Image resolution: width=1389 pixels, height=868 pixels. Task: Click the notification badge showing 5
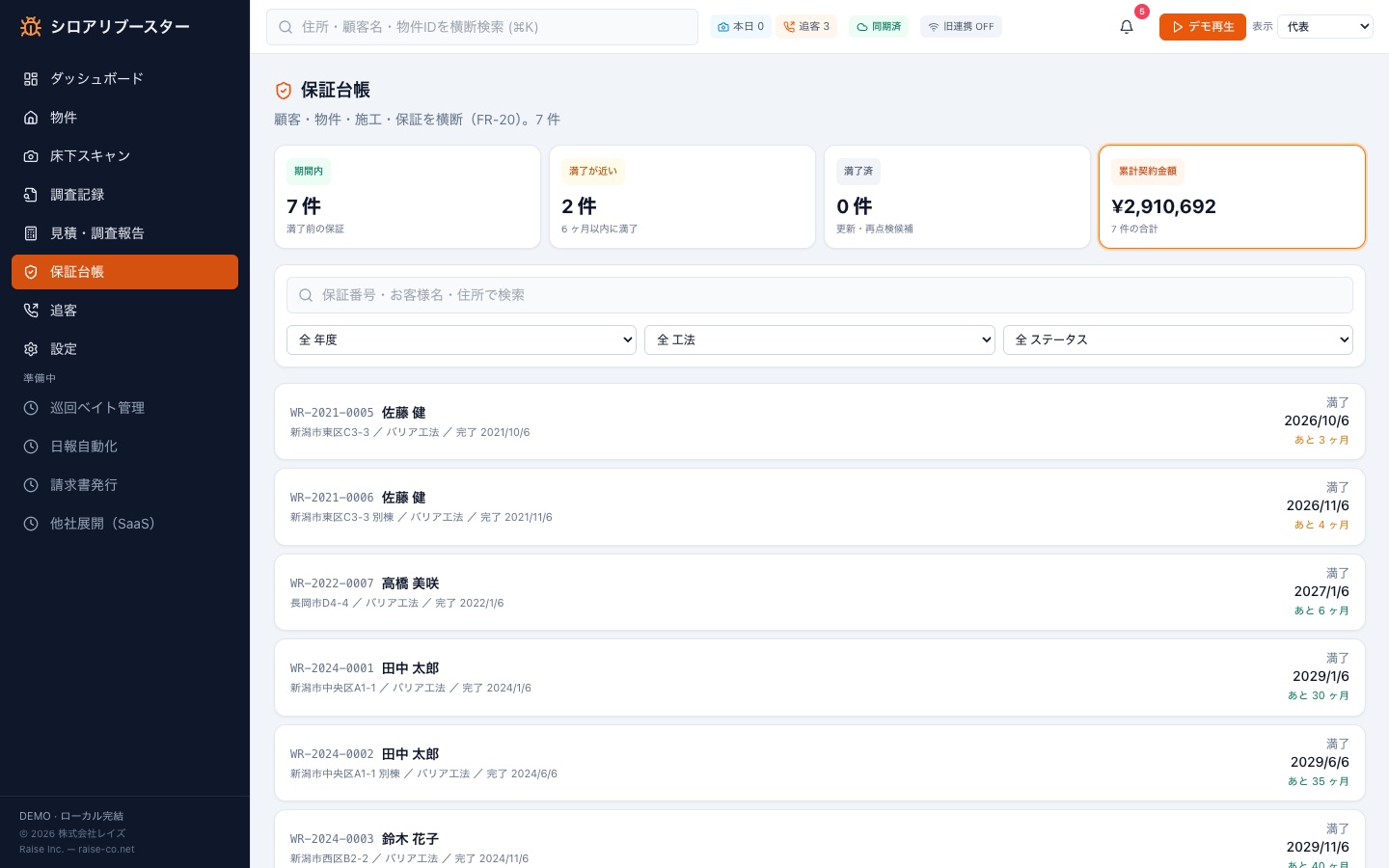(1142, 12)
